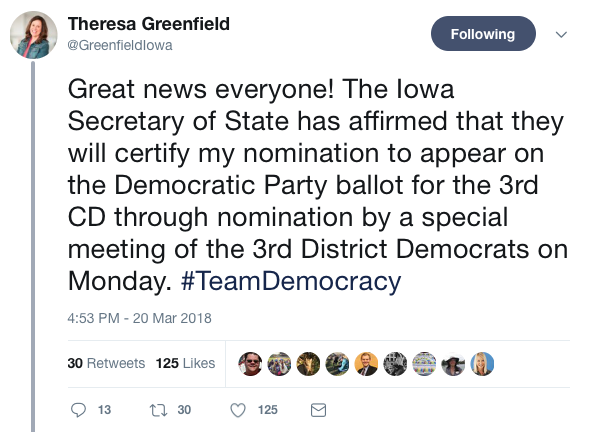Click the like count 125 beside heart

[x=268, y=410]
